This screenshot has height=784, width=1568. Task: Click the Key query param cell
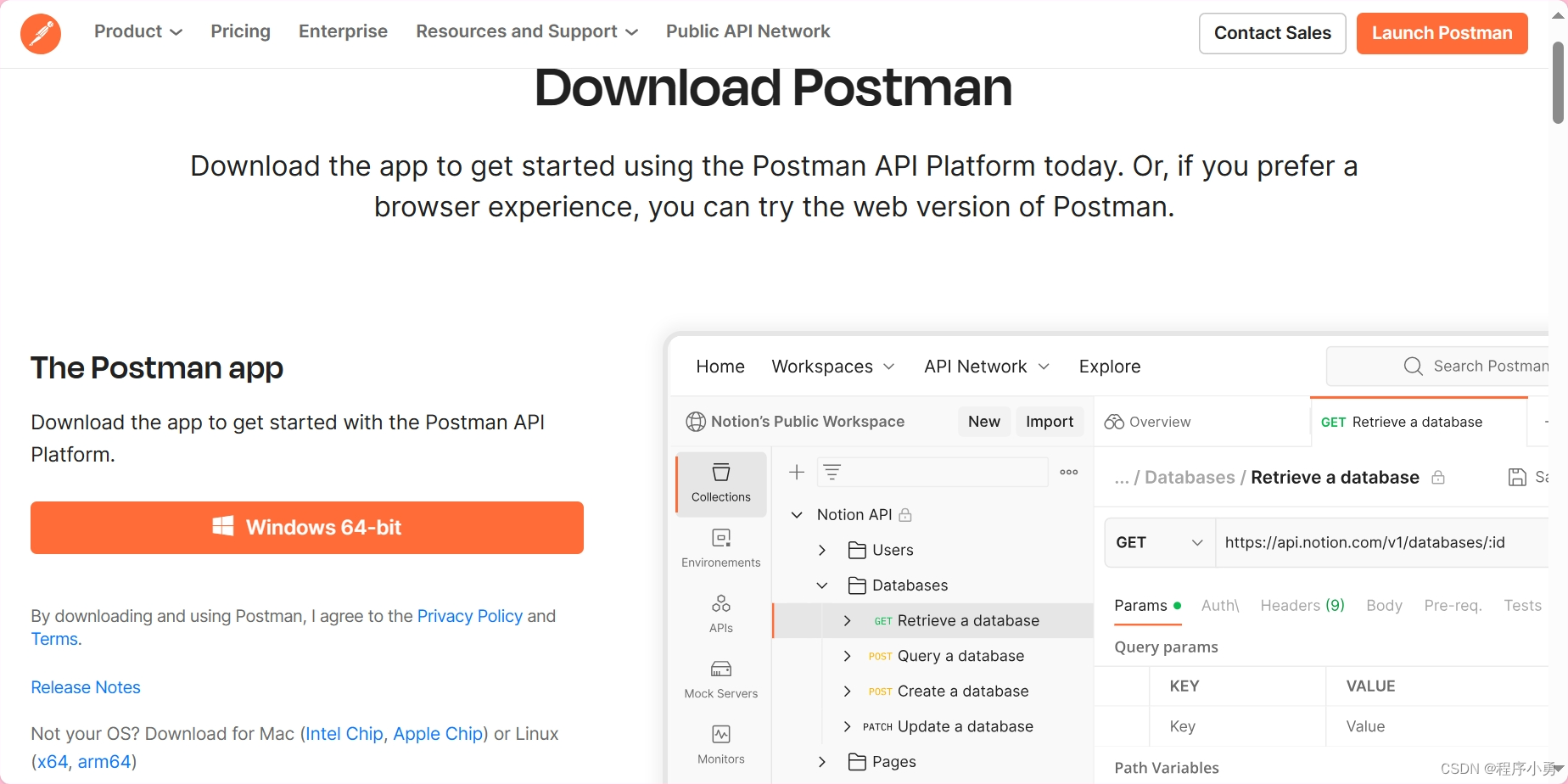coord(1237,727)
